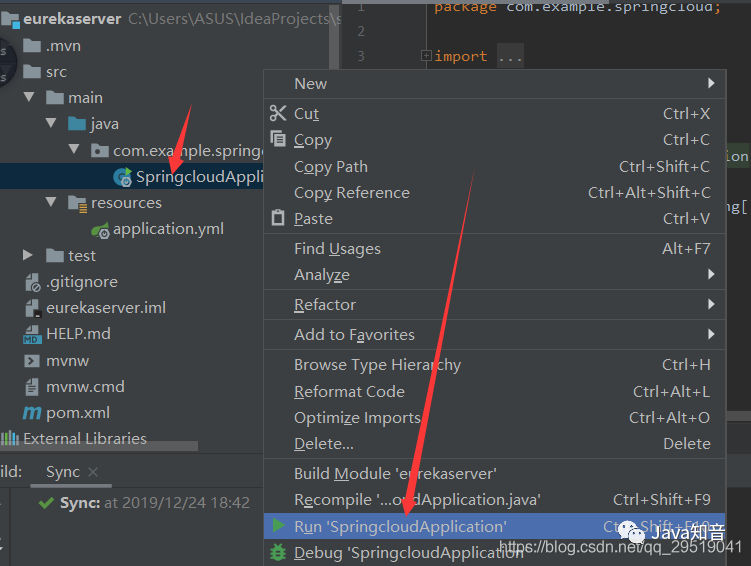751x566 pixels.
Task: Click the eurekaserver.iml file icon
Action: [x=32, y=308]
